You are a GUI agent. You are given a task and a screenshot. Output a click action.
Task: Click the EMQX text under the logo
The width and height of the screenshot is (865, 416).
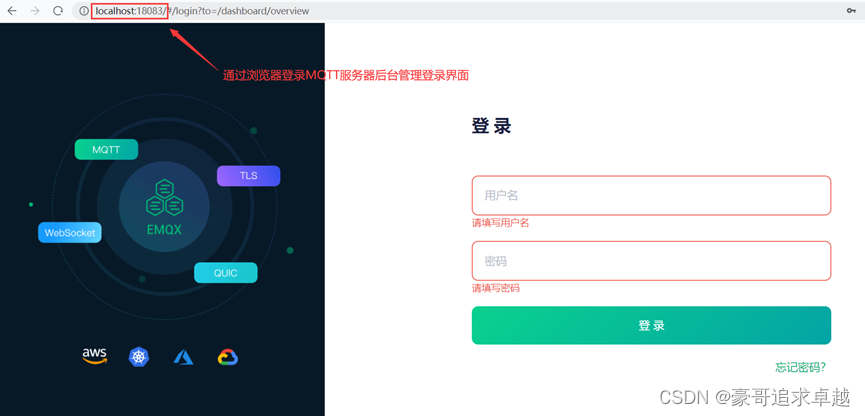[164, 230]
